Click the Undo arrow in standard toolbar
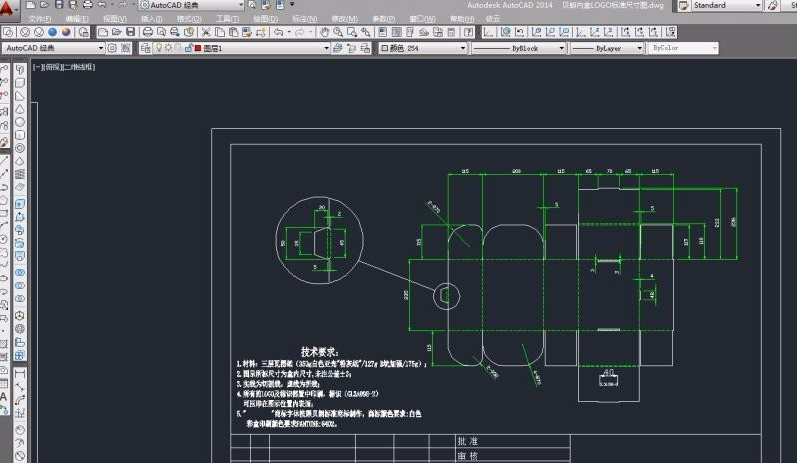The width and height of the screenshot is (797, 463). pos(276,33)
